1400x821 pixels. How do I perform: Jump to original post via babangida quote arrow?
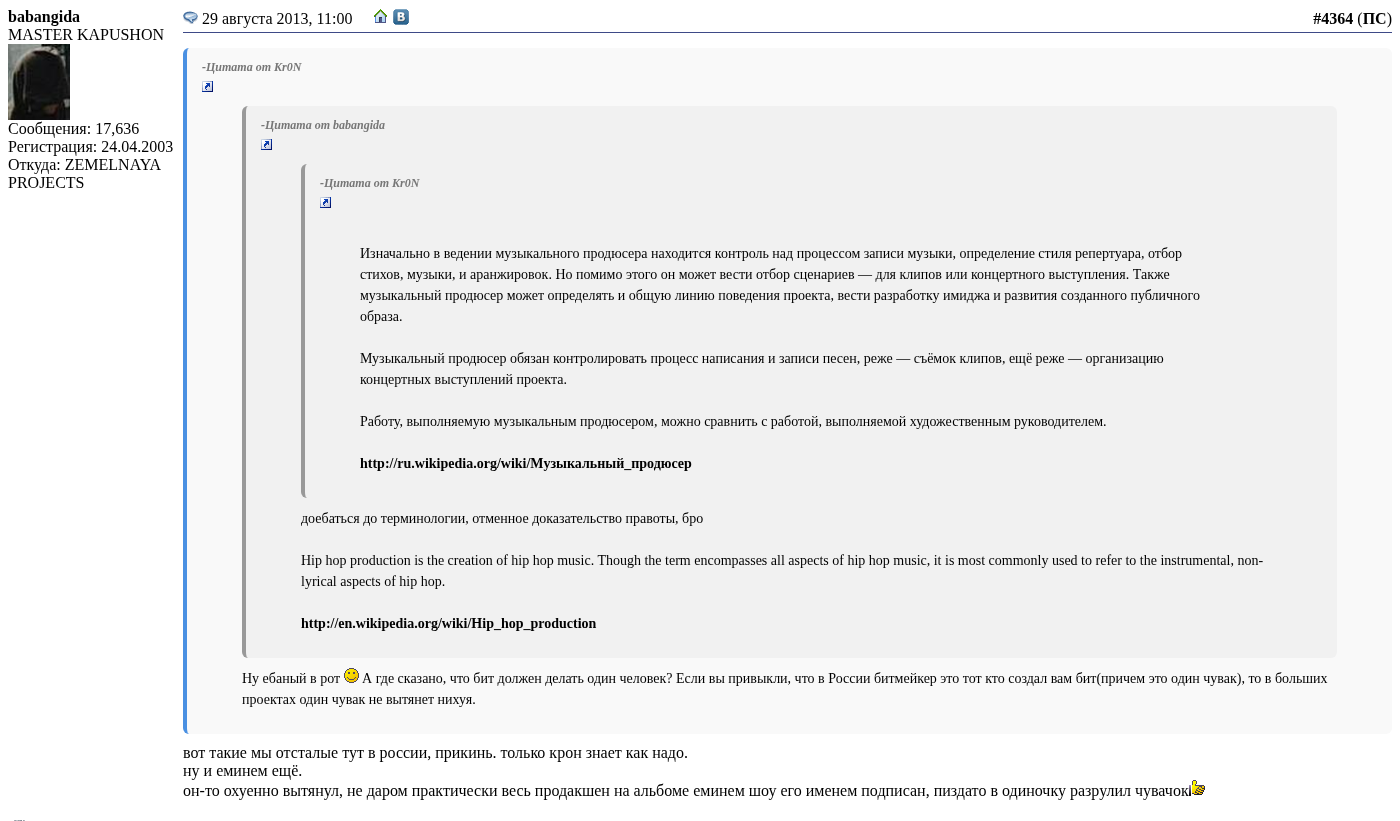[267, 145]
